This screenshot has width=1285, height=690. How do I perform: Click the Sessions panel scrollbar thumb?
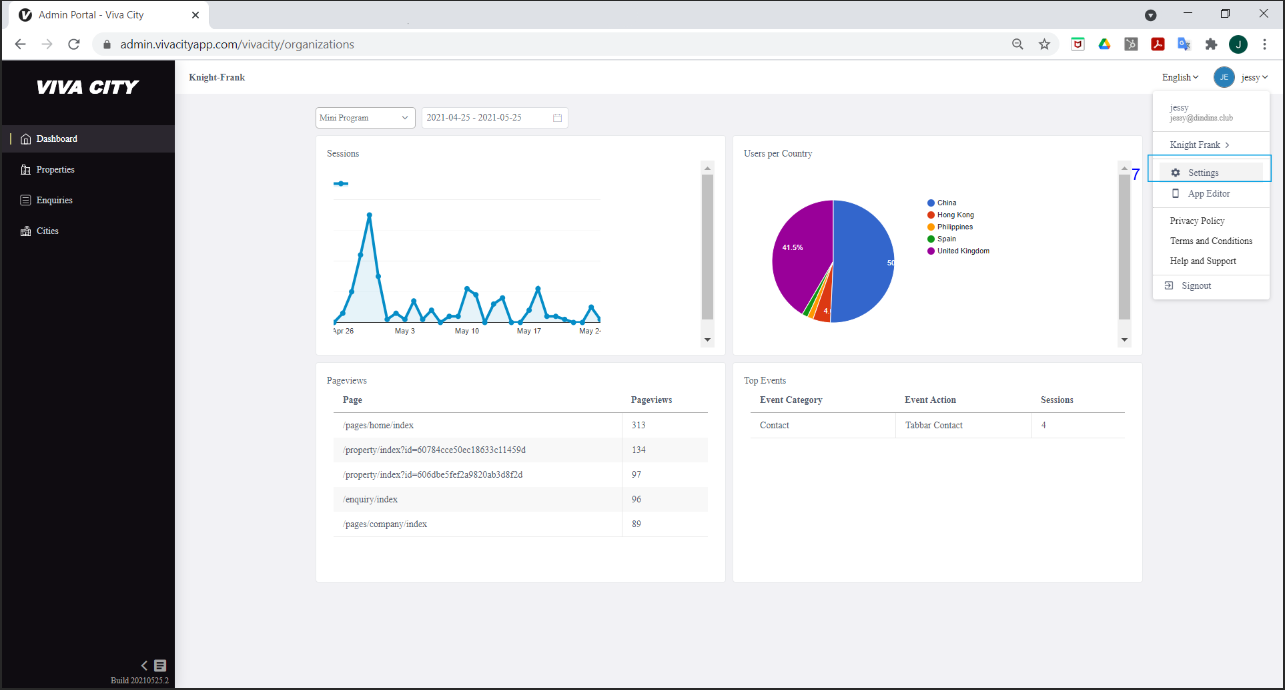pos(708,246)
